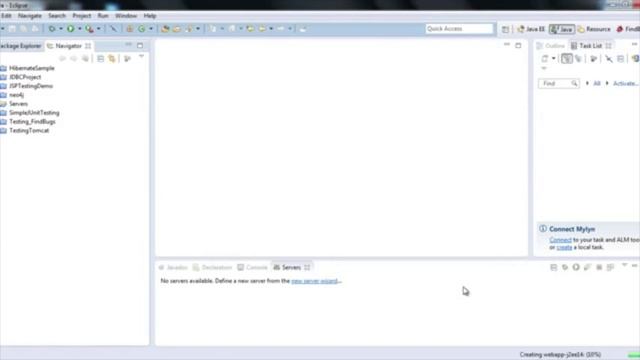
Task: Open the Debug dropdown arrow
Action: click(61, 29)
